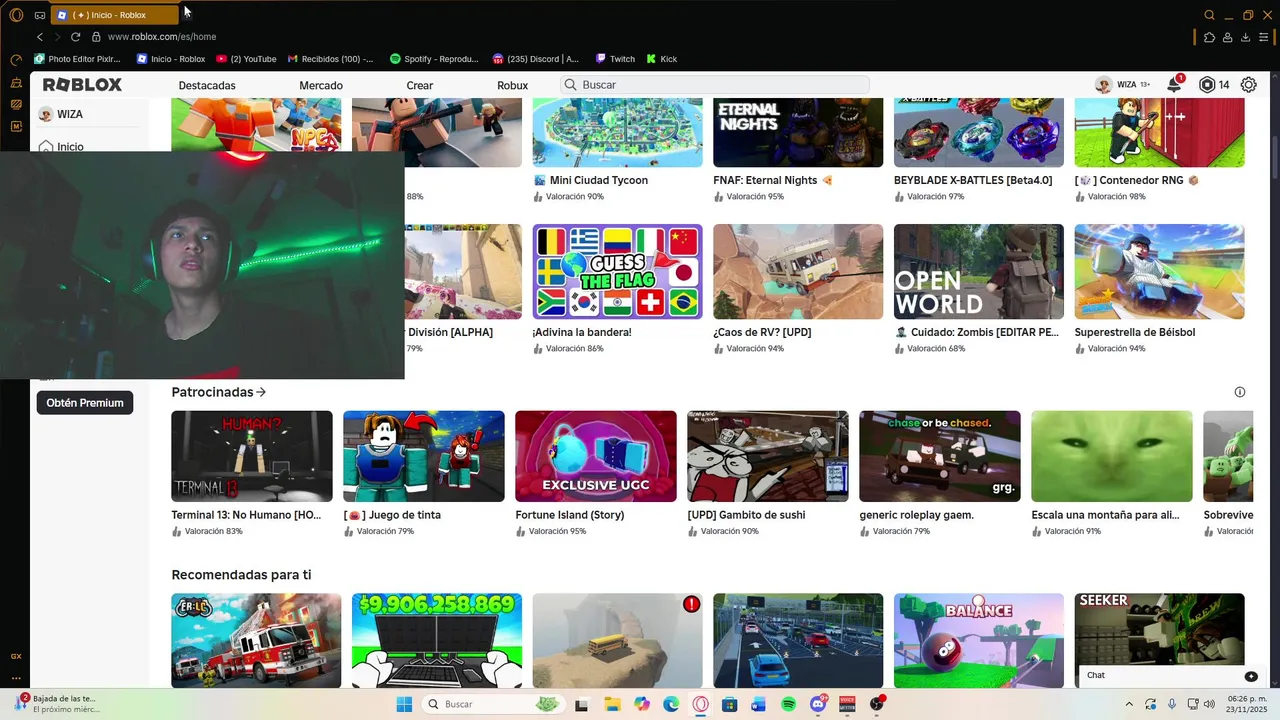Image resolution: width=1280 pixels, height=720 pixels.
Task: Open Inicio in Roblox sidebar
Action: point(61,147)
